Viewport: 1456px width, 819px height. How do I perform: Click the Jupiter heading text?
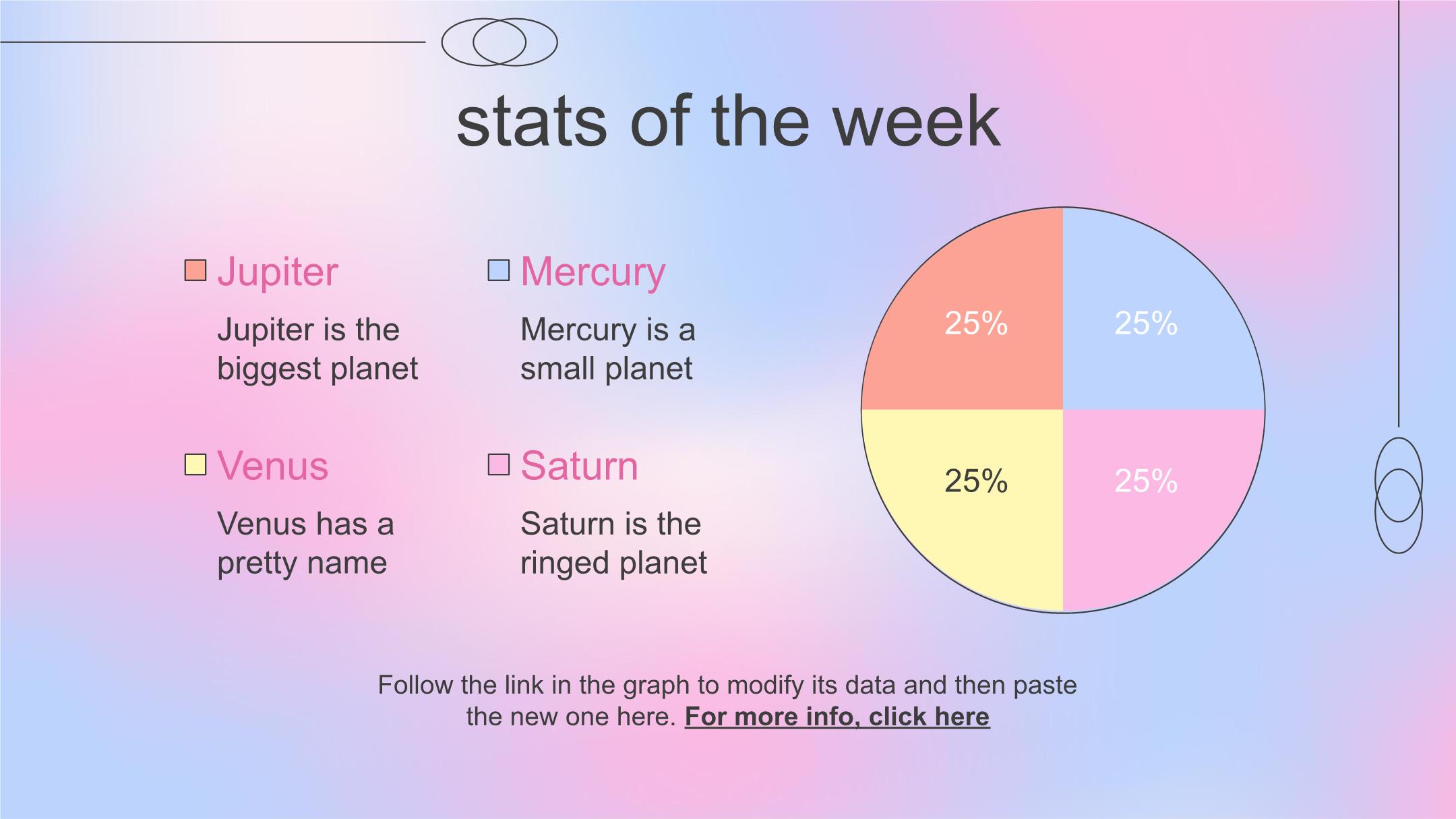coord(278,272)
